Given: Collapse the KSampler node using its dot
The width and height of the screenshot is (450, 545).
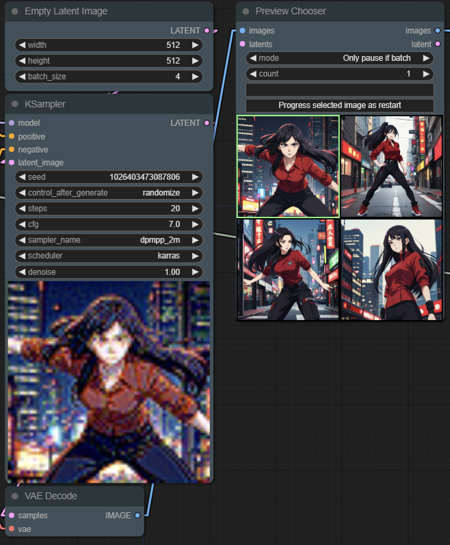Looking at the screenshot, I should point(15,104).
